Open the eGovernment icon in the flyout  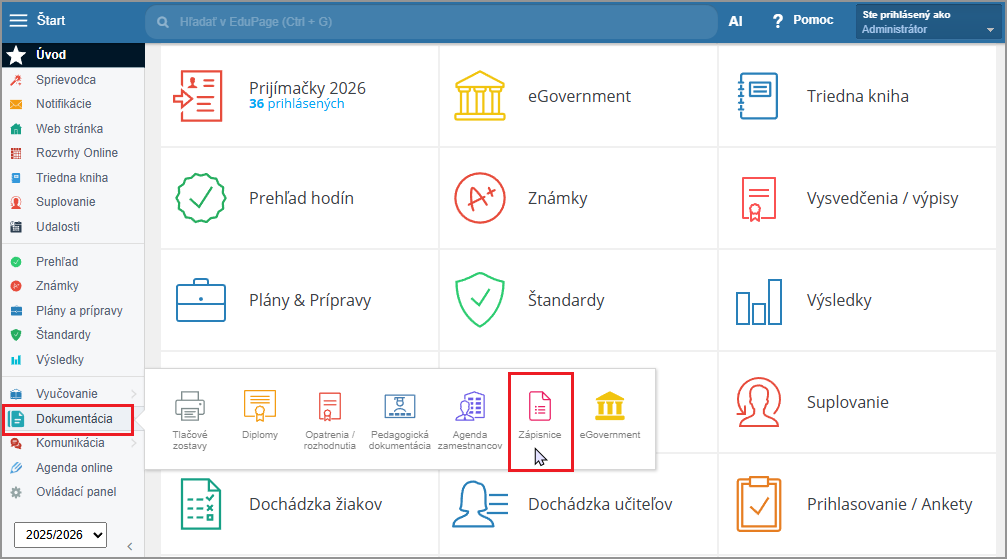[x=609, y=406]
